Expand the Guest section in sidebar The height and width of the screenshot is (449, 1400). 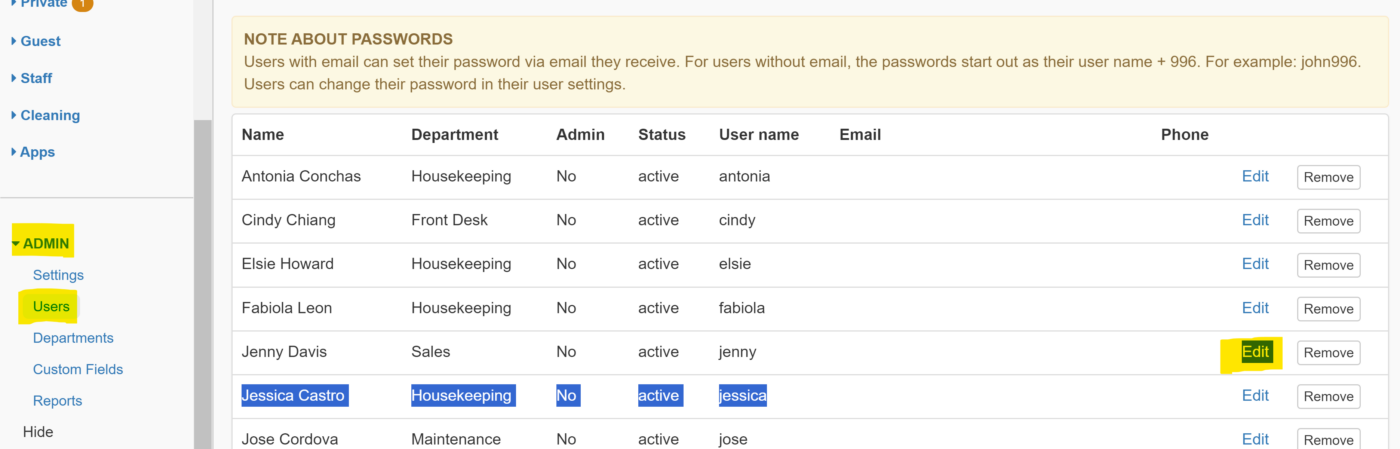(36, 41)
